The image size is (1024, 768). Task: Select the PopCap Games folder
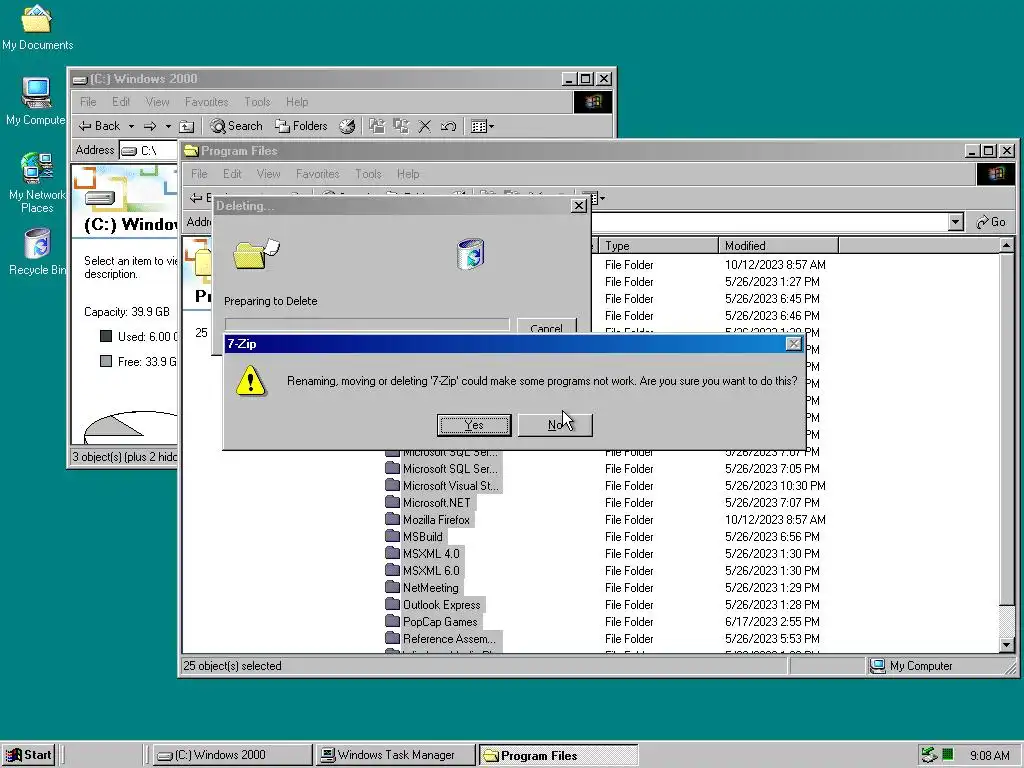432,622
